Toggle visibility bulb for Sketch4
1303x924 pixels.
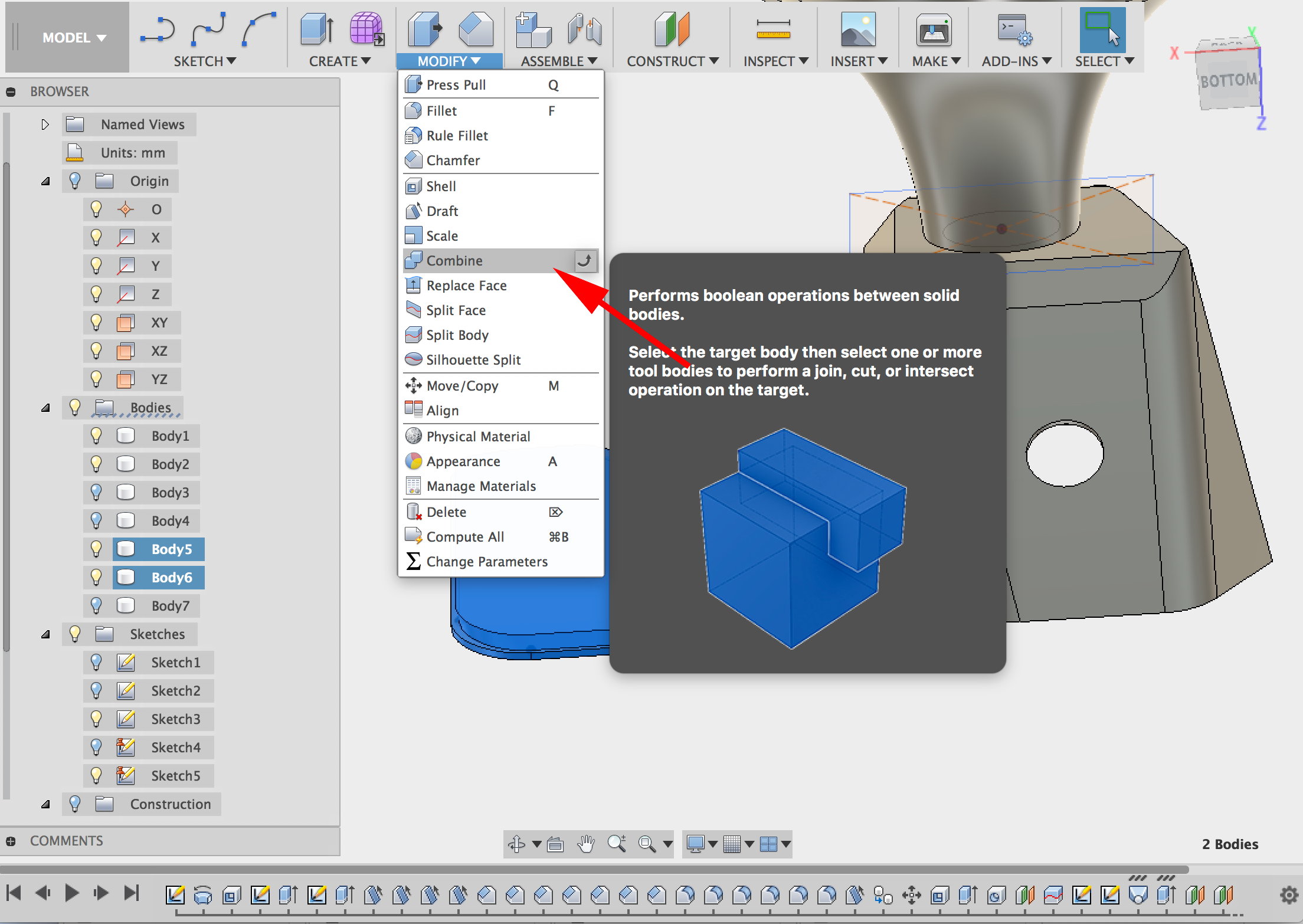point(96,748)
